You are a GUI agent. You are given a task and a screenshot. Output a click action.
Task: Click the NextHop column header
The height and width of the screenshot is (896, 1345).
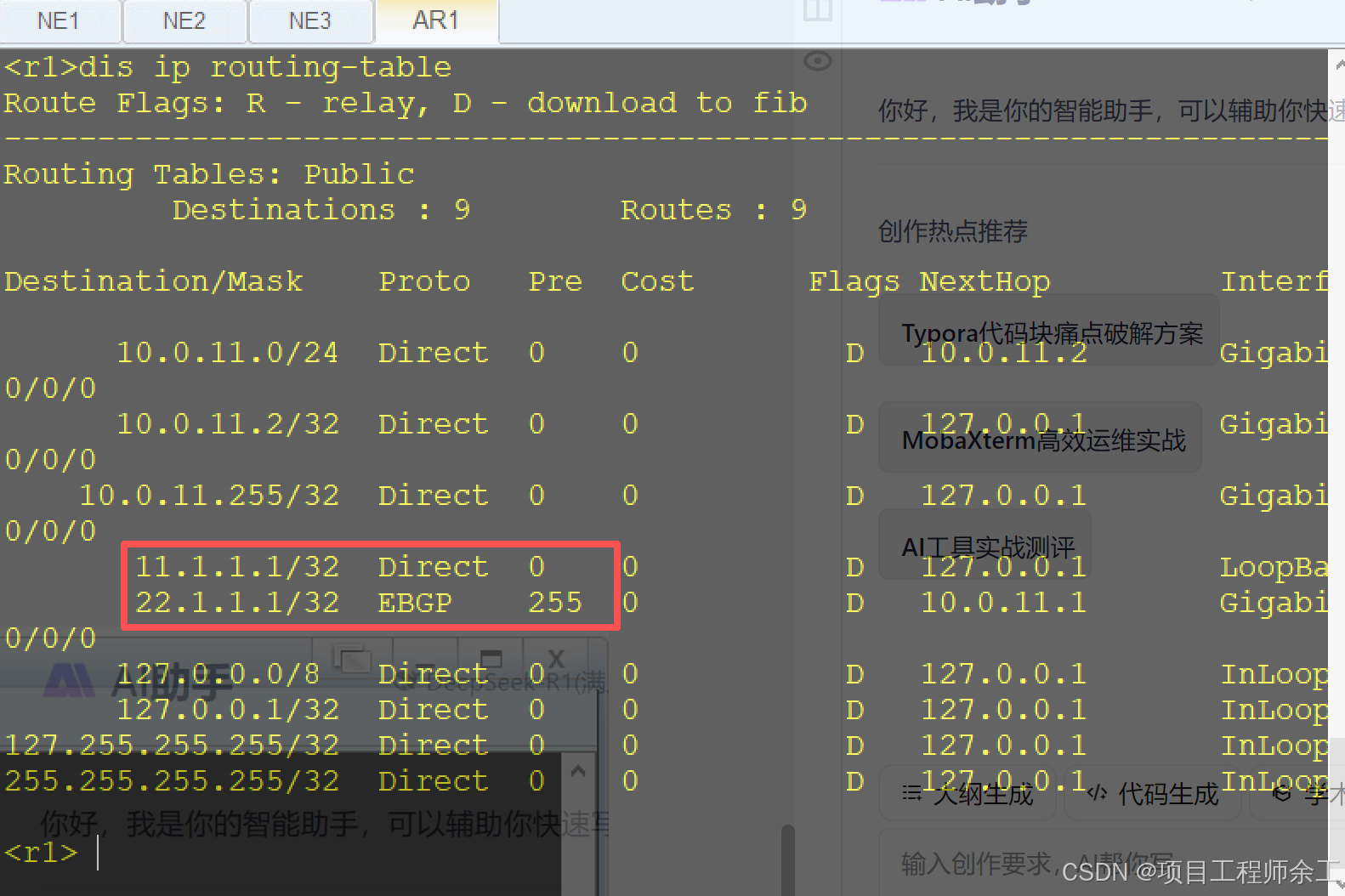pos(985,281)
